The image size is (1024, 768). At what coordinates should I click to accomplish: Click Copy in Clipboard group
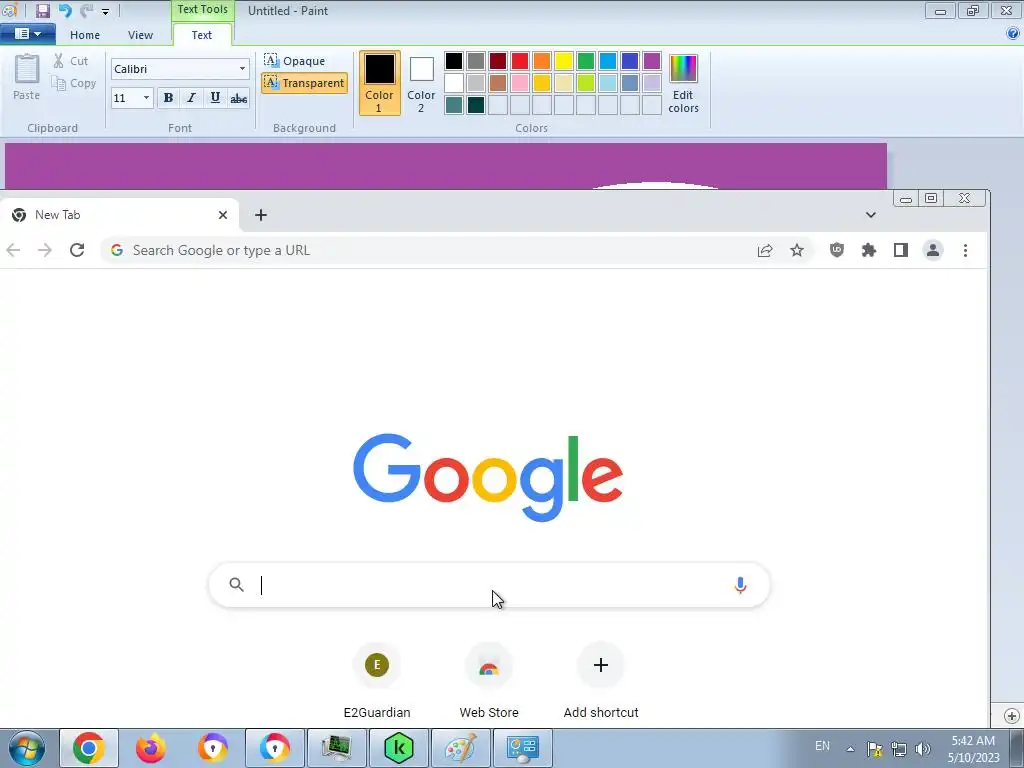coord(74,83)
